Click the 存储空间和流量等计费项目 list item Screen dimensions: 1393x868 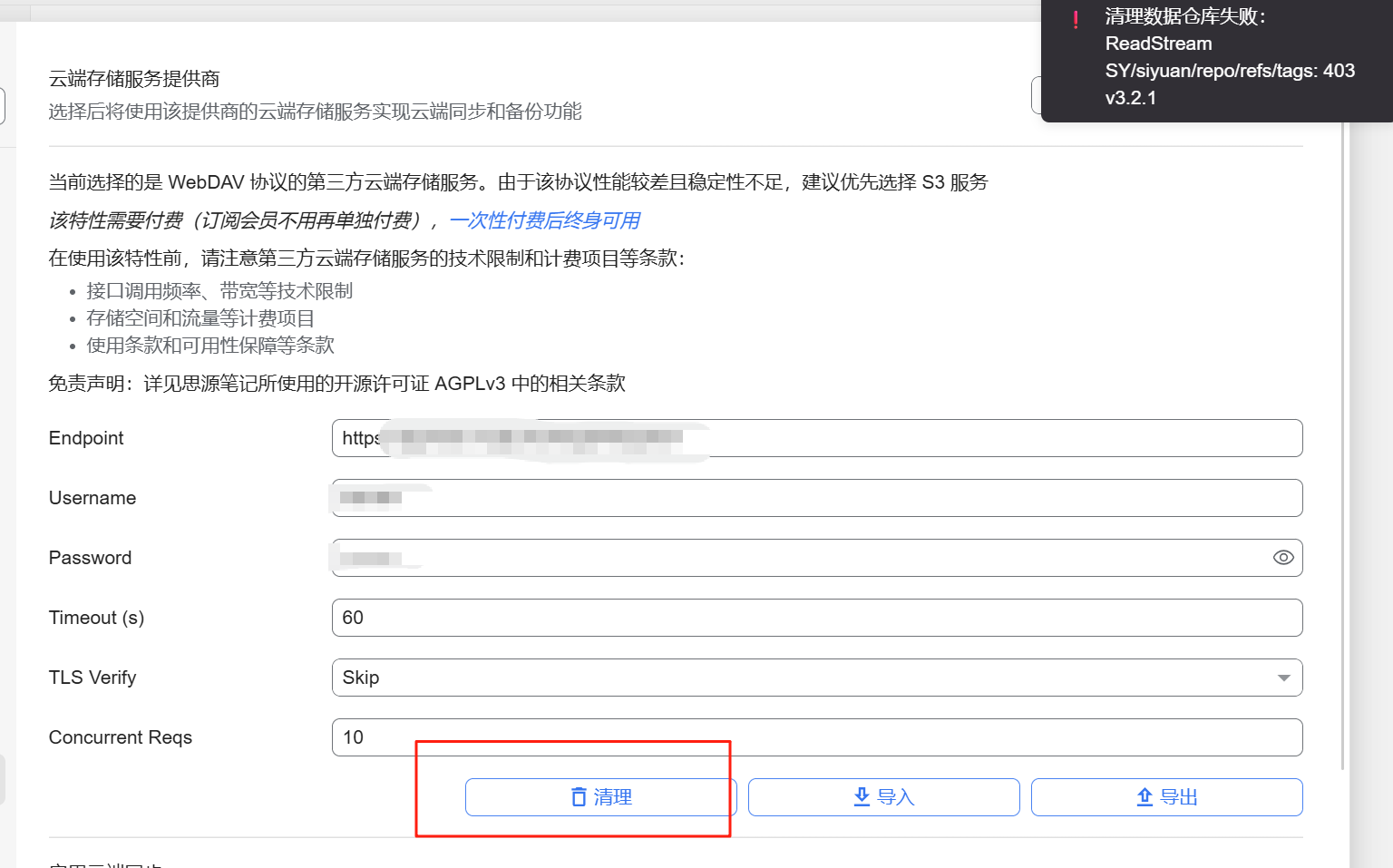pos(200,318)
